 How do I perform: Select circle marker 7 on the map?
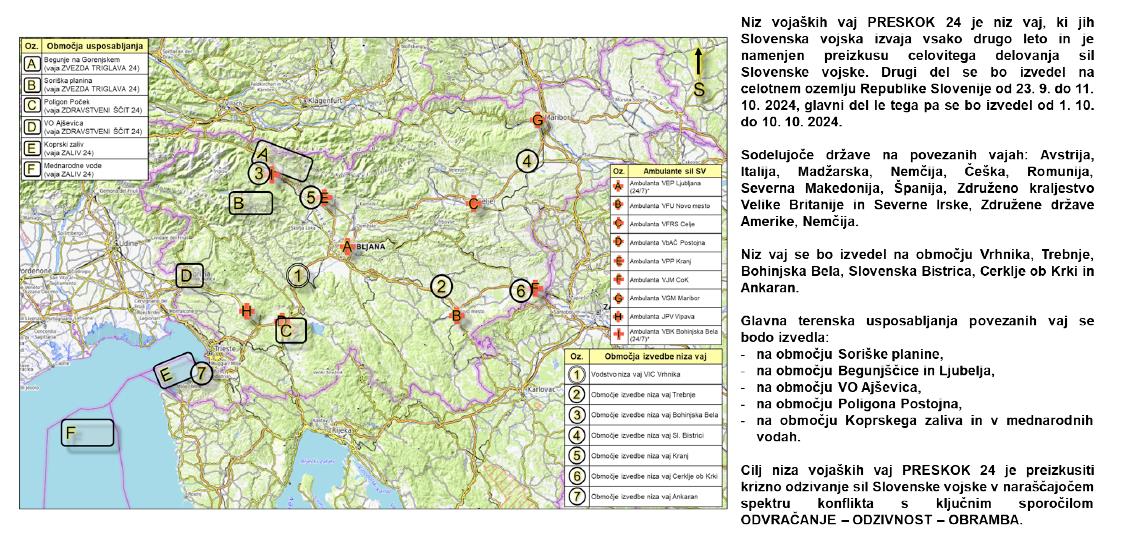[x=202, y=372]
